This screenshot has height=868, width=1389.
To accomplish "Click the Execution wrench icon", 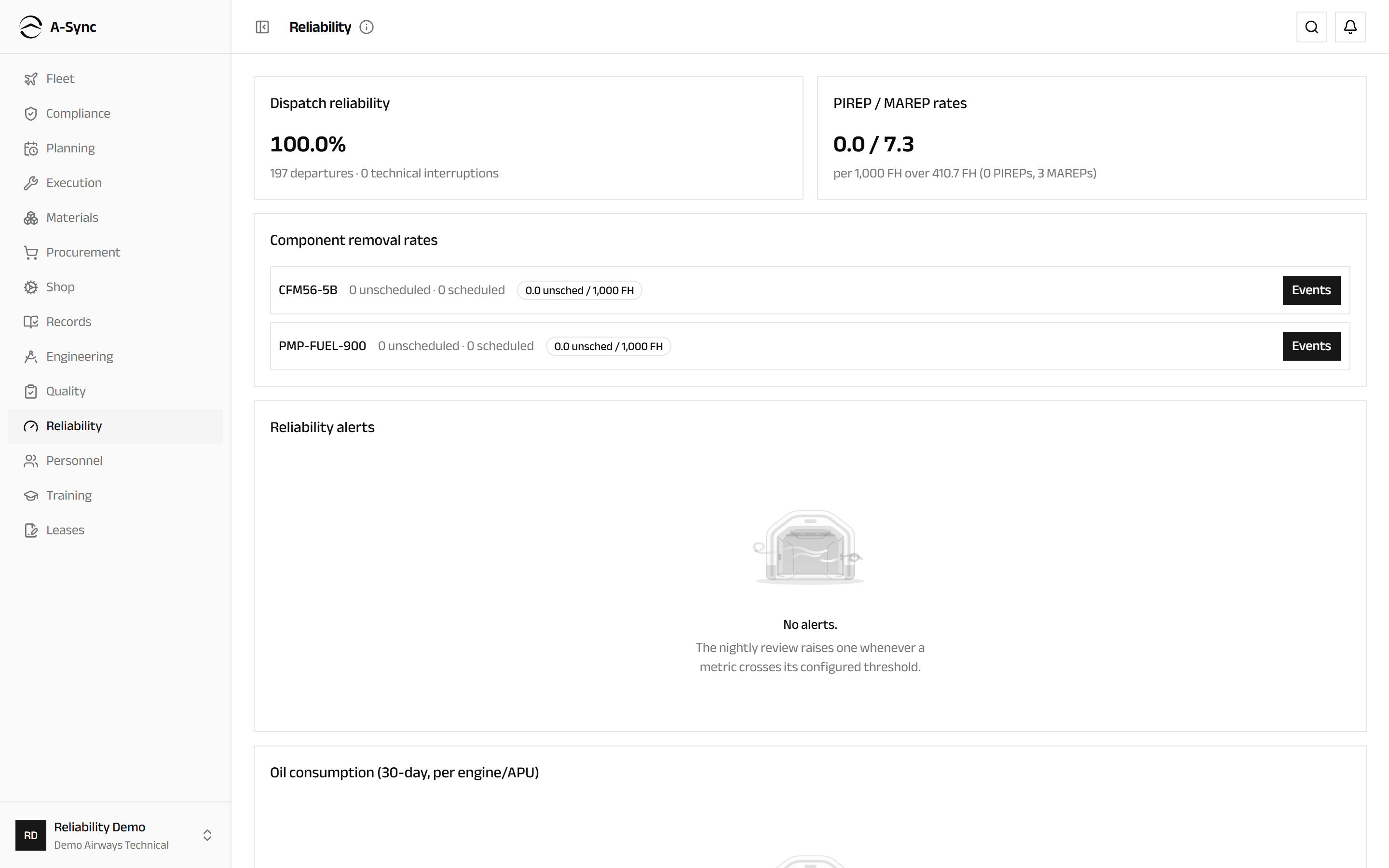I will pos(31,183).
